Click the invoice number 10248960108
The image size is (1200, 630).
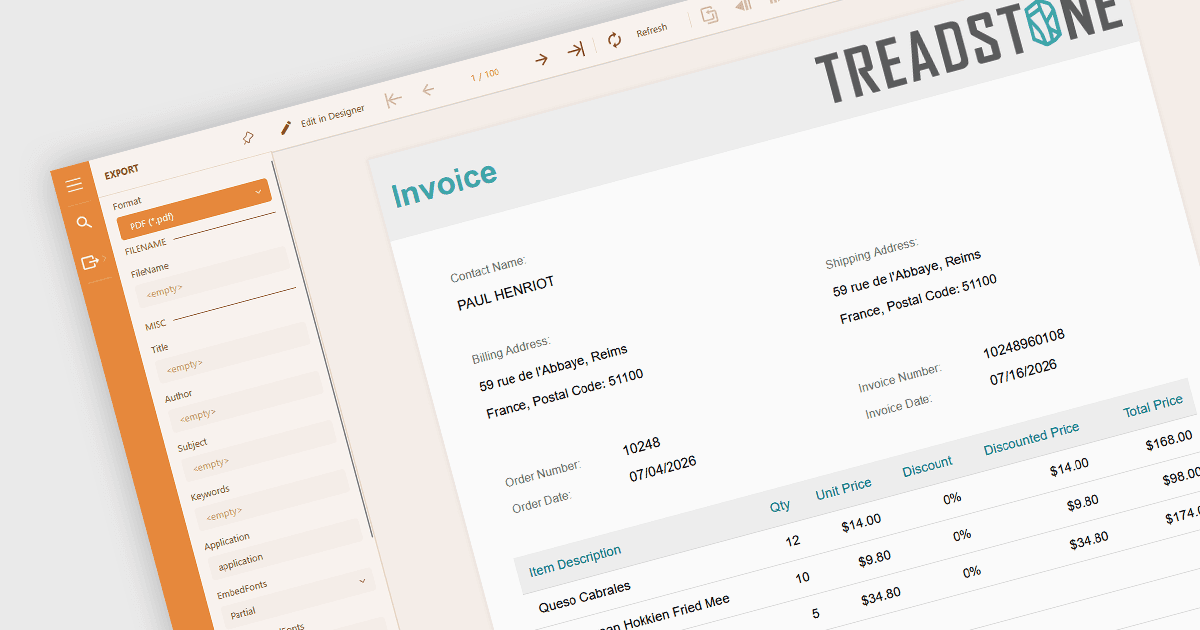coord(1024,343)
